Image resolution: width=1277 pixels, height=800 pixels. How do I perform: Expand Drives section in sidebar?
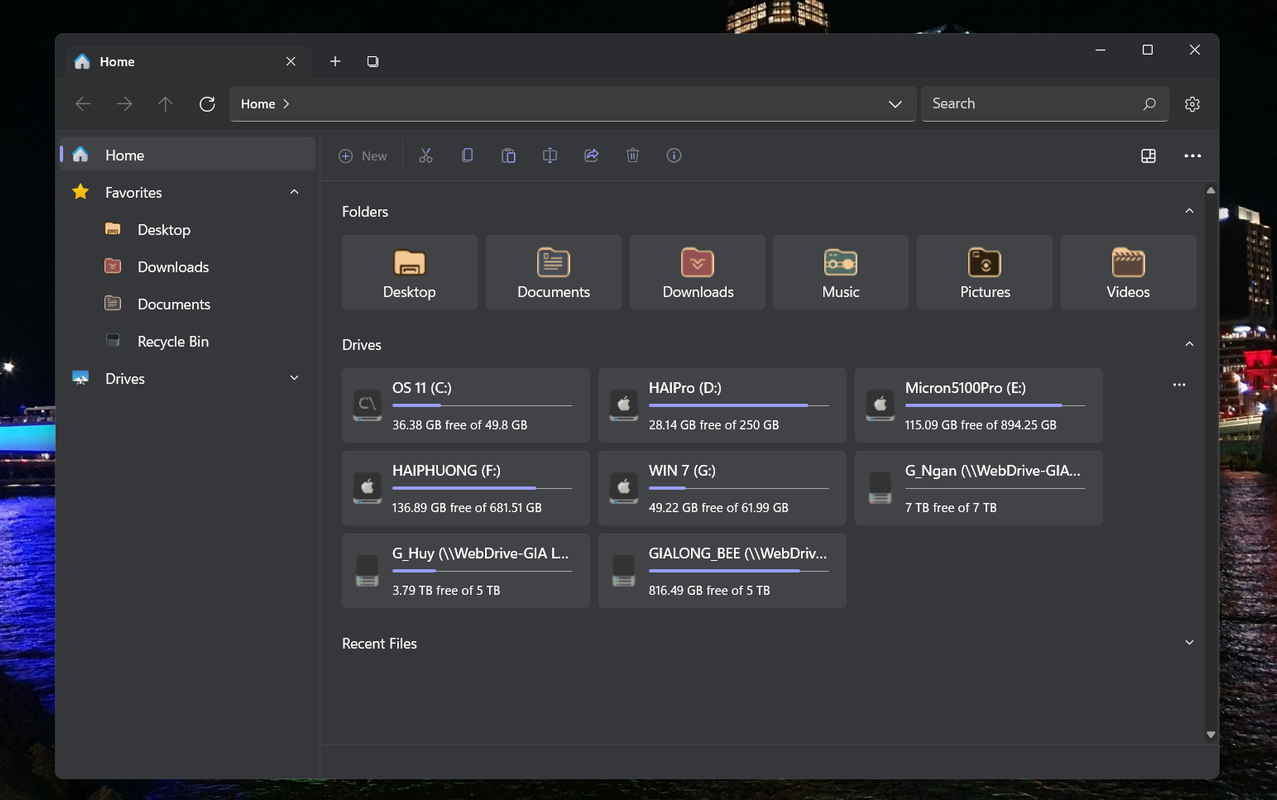tap(294, 378)
